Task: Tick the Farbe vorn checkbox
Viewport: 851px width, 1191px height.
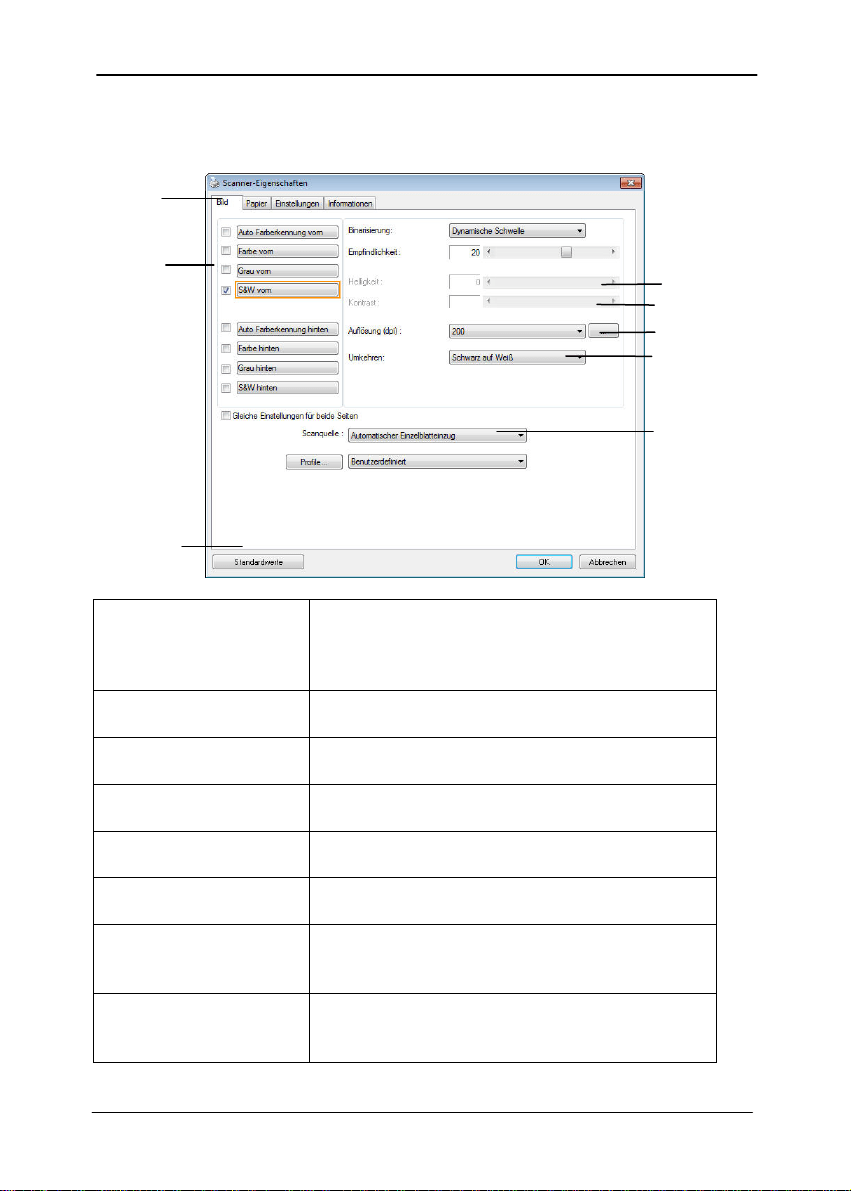Action: (x=226, y=250)
